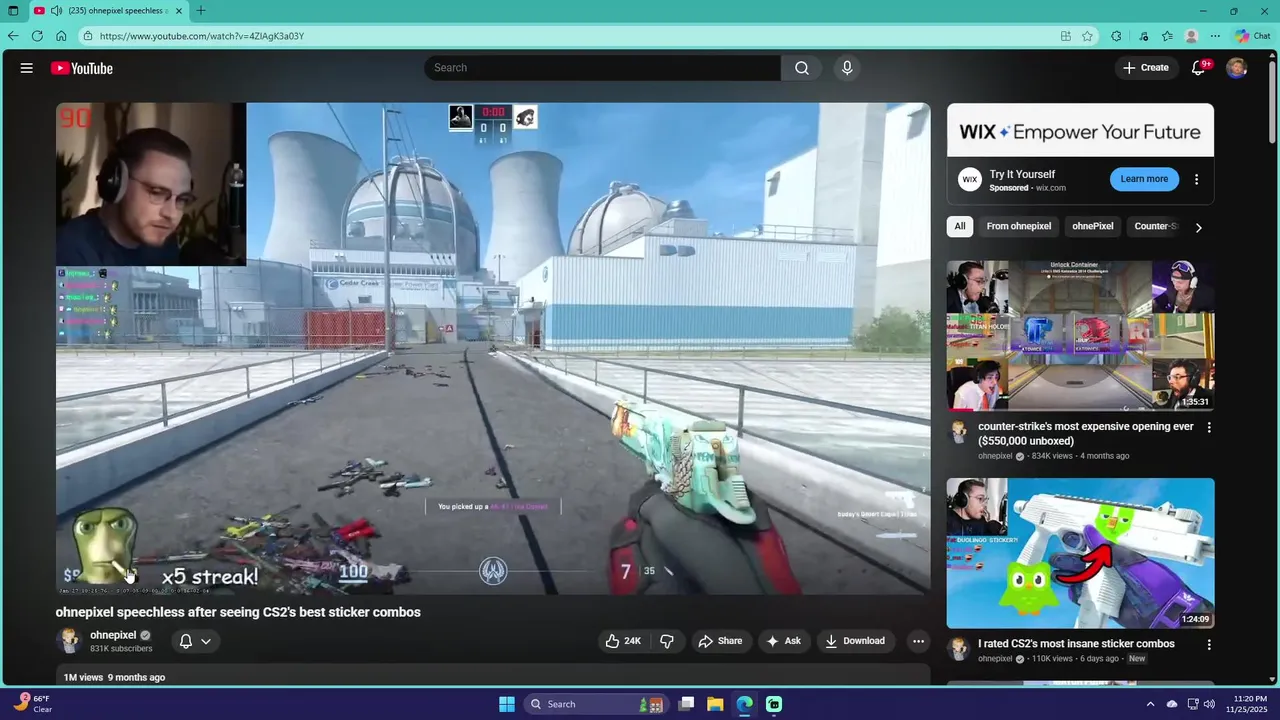Select the From ohnepixel chip
This screenshot has height=720, width=1280.
click(1019, 226)
